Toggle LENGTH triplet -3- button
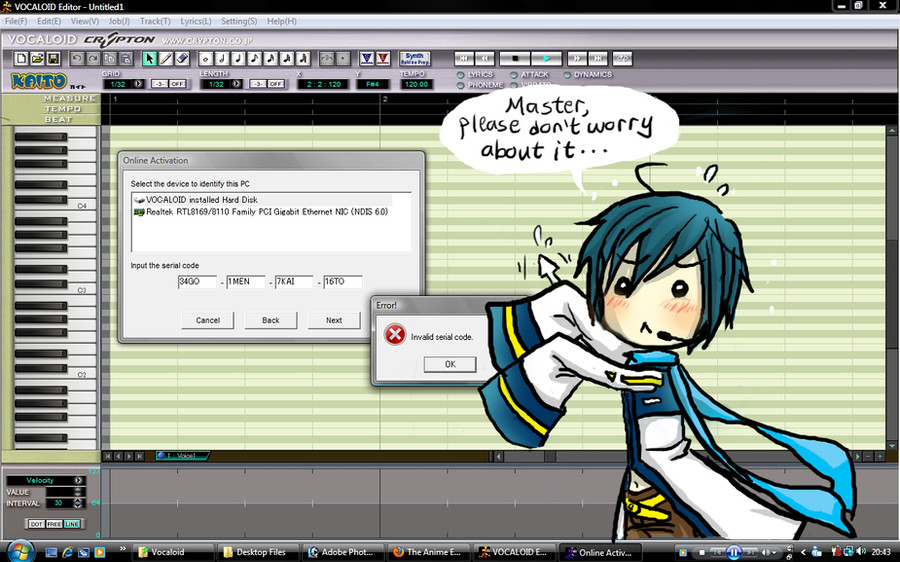The height and width of the screenshot is (562, 900). click(258, 84)
